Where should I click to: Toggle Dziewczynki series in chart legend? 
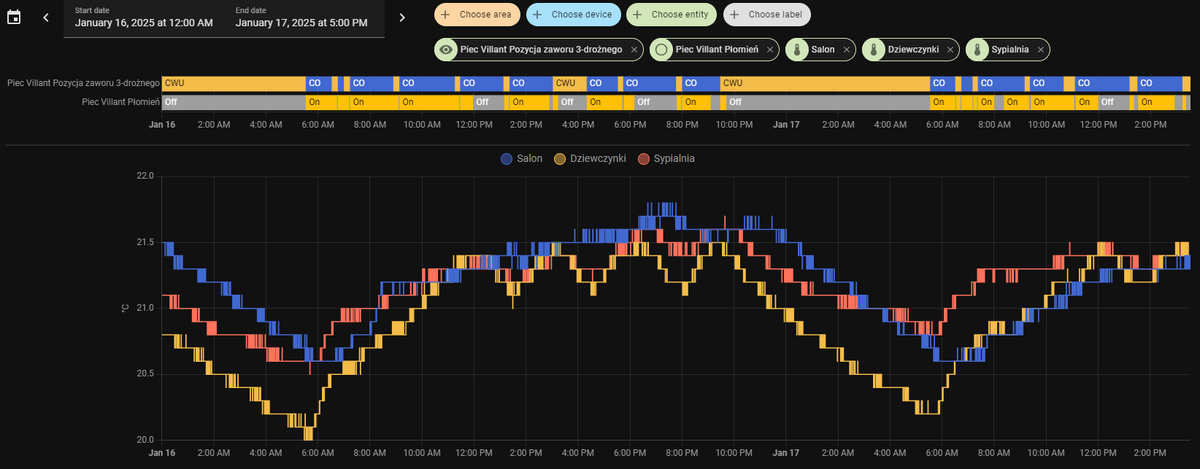pyautogui.click(x=588, y=159)
